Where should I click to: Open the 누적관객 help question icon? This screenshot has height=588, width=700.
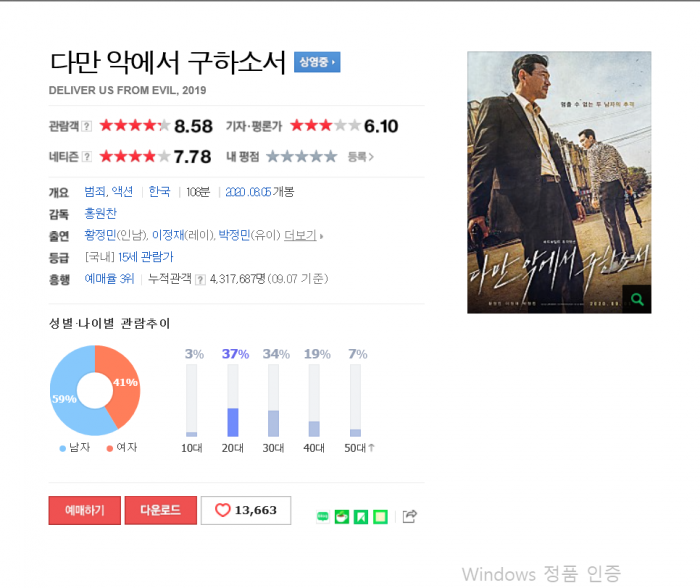coord(200,280)
